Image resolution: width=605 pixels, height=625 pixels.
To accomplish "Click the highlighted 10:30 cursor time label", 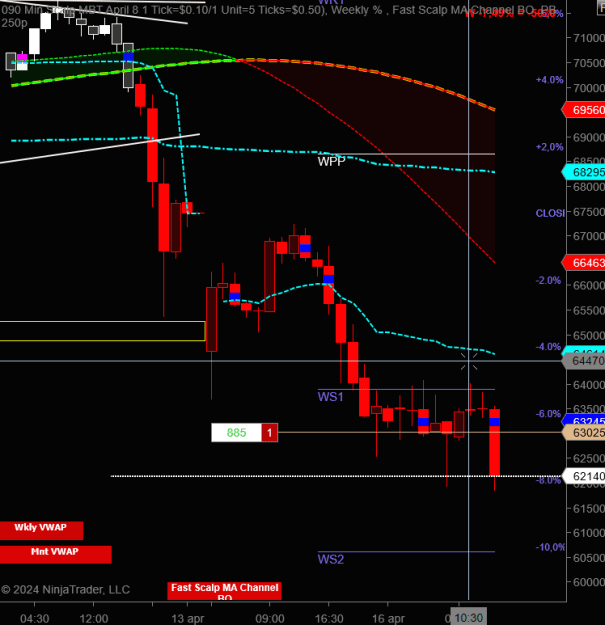I will 469,618.
